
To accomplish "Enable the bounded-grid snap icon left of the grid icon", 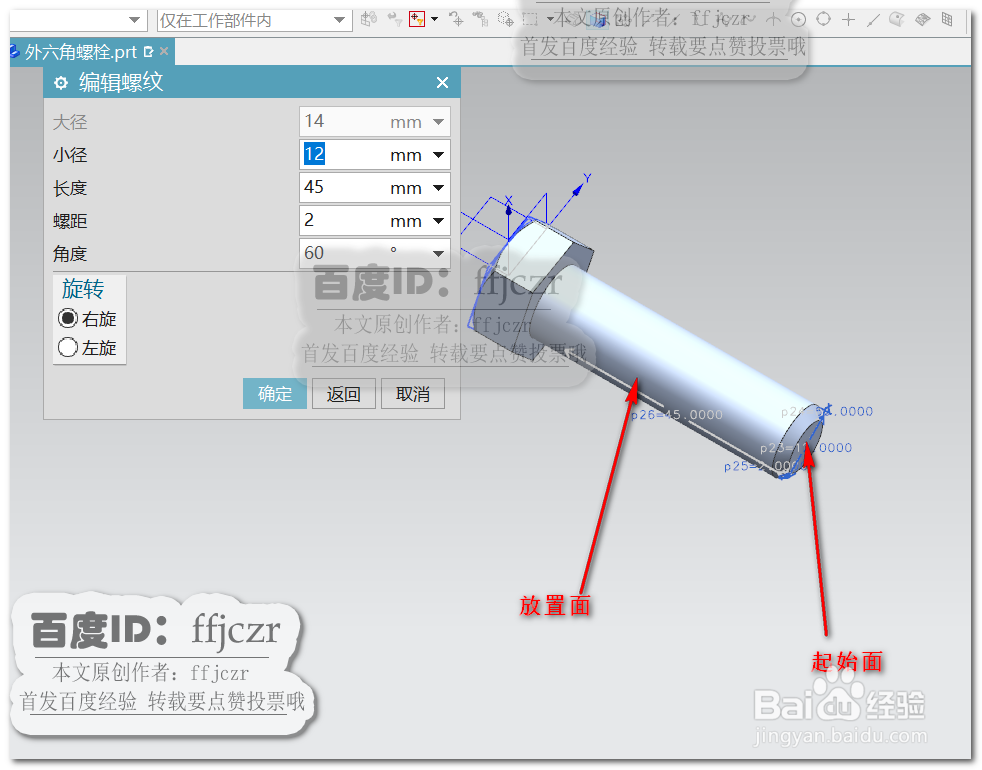I will point(923,19).
